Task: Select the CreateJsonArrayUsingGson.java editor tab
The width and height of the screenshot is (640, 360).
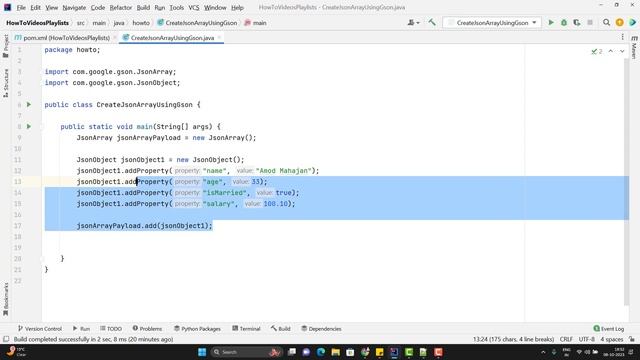Action: [172, 38]
